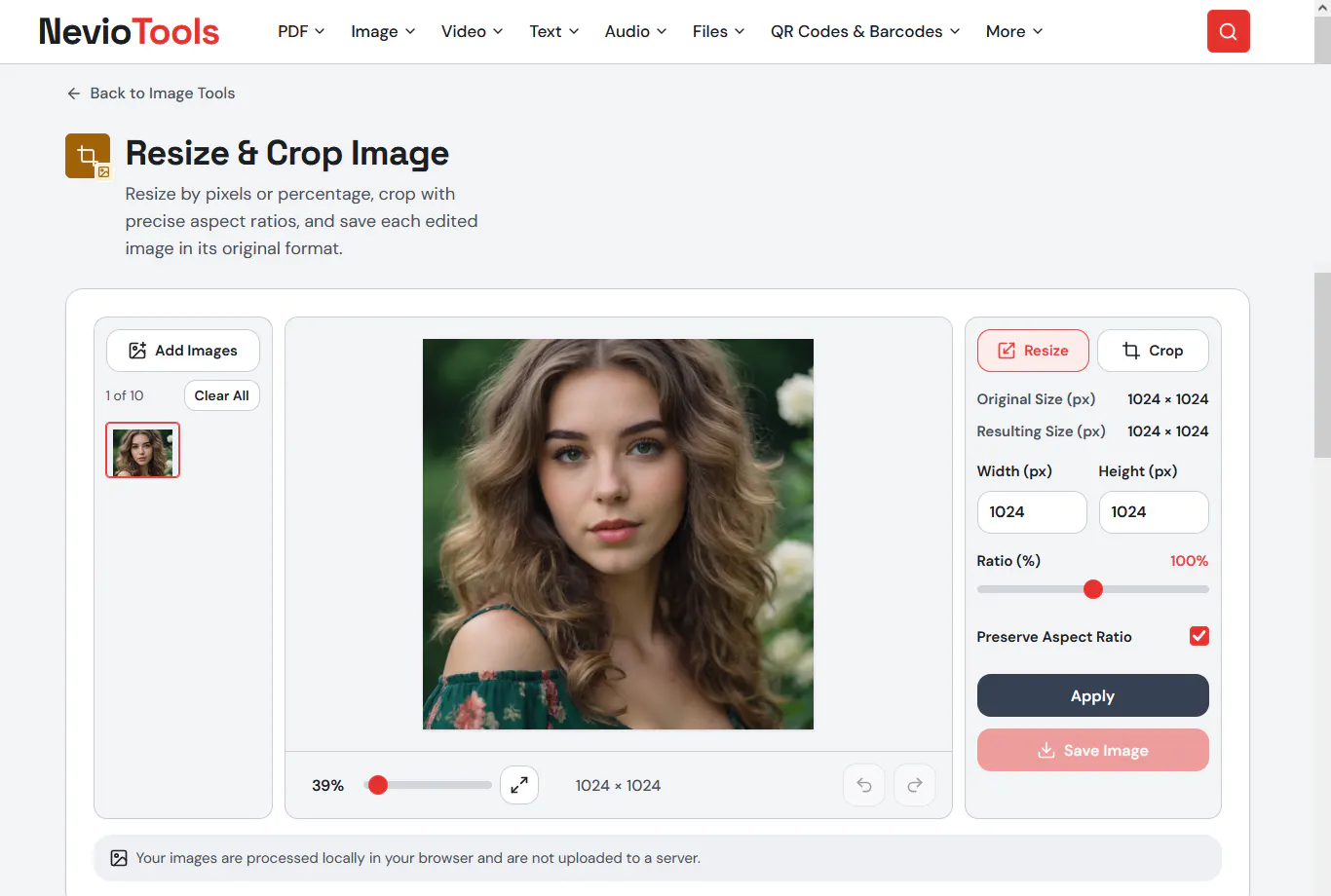Click the main image preview

pyautogui.click(x=618, y=534)
